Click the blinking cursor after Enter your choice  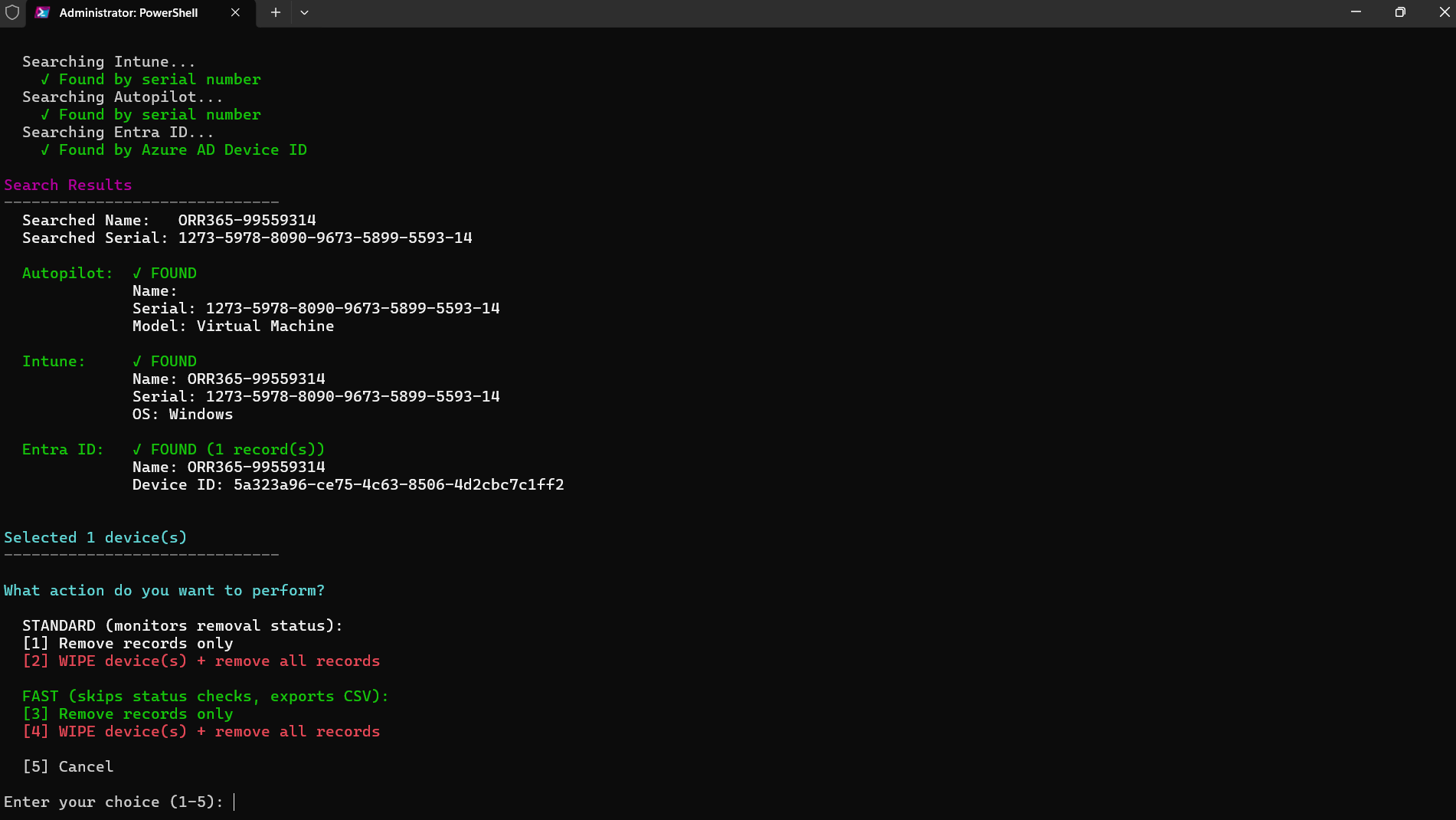click(x=234, y=802)
